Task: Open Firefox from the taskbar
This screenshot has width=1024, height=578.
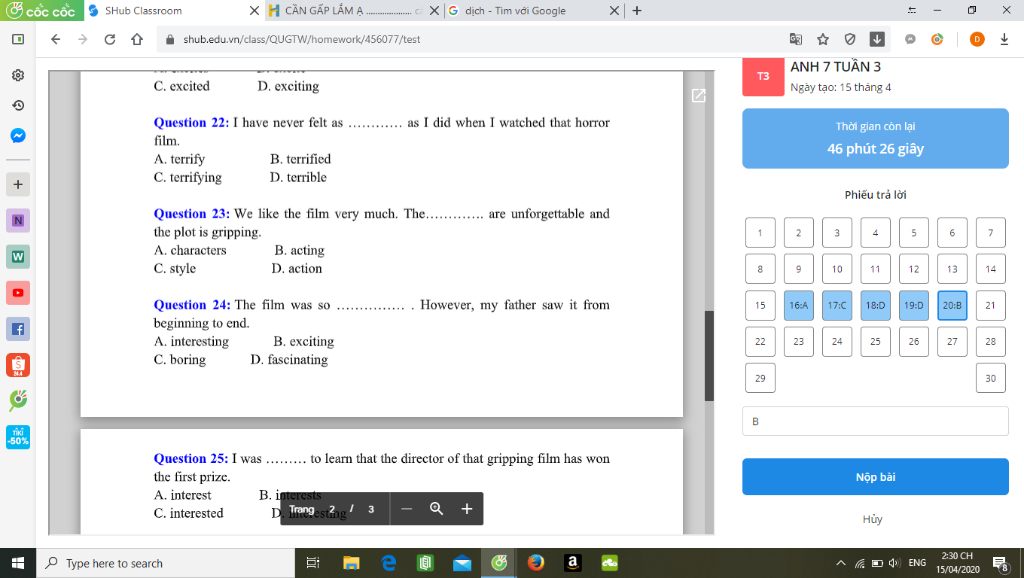Action: pos(536,563)
